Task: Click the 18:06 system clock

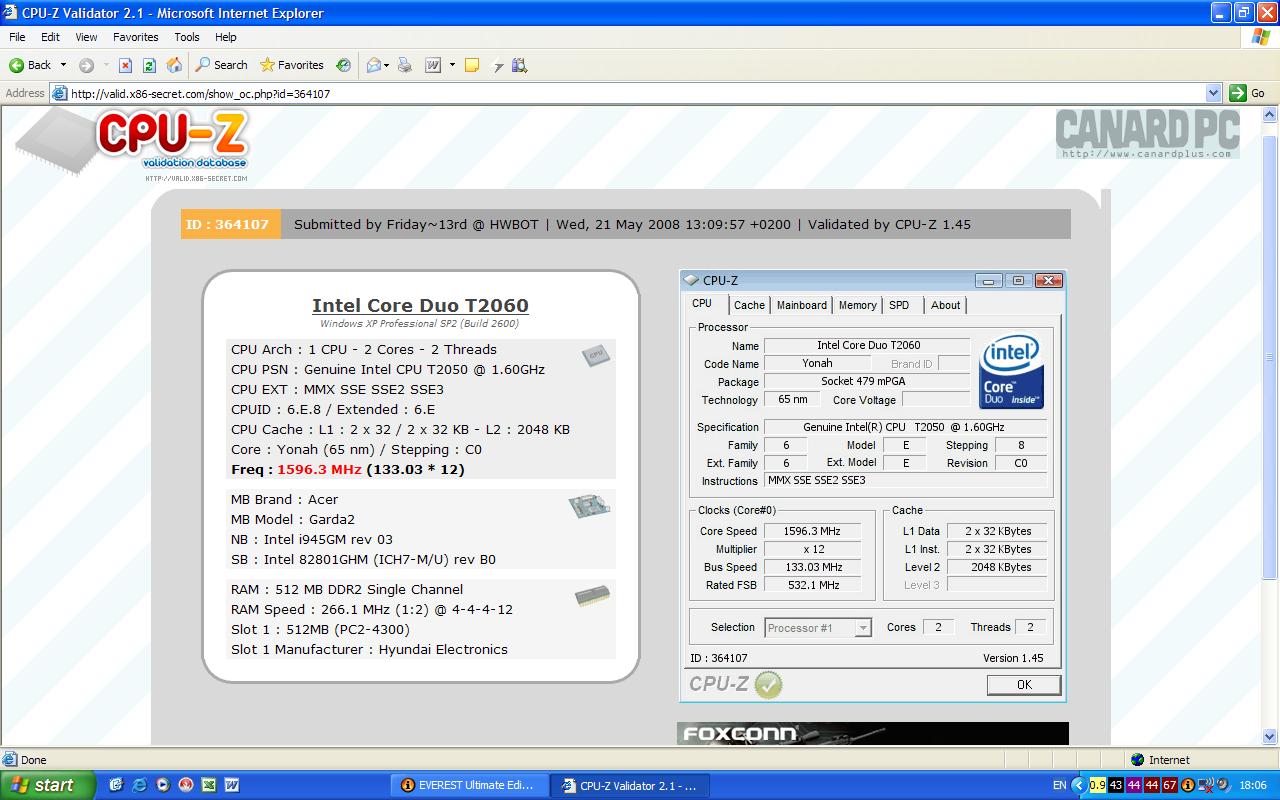Action: [1253, 785]
